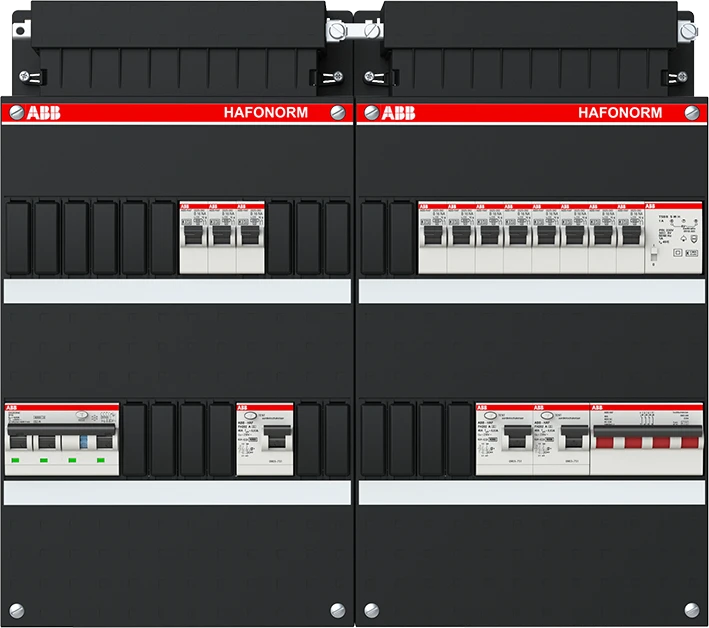The width and height of the screenshot is (709, 628).
Task: Toggle the first breaker in the upper left group
Action: pyautogui.click(x=194, y=236)
